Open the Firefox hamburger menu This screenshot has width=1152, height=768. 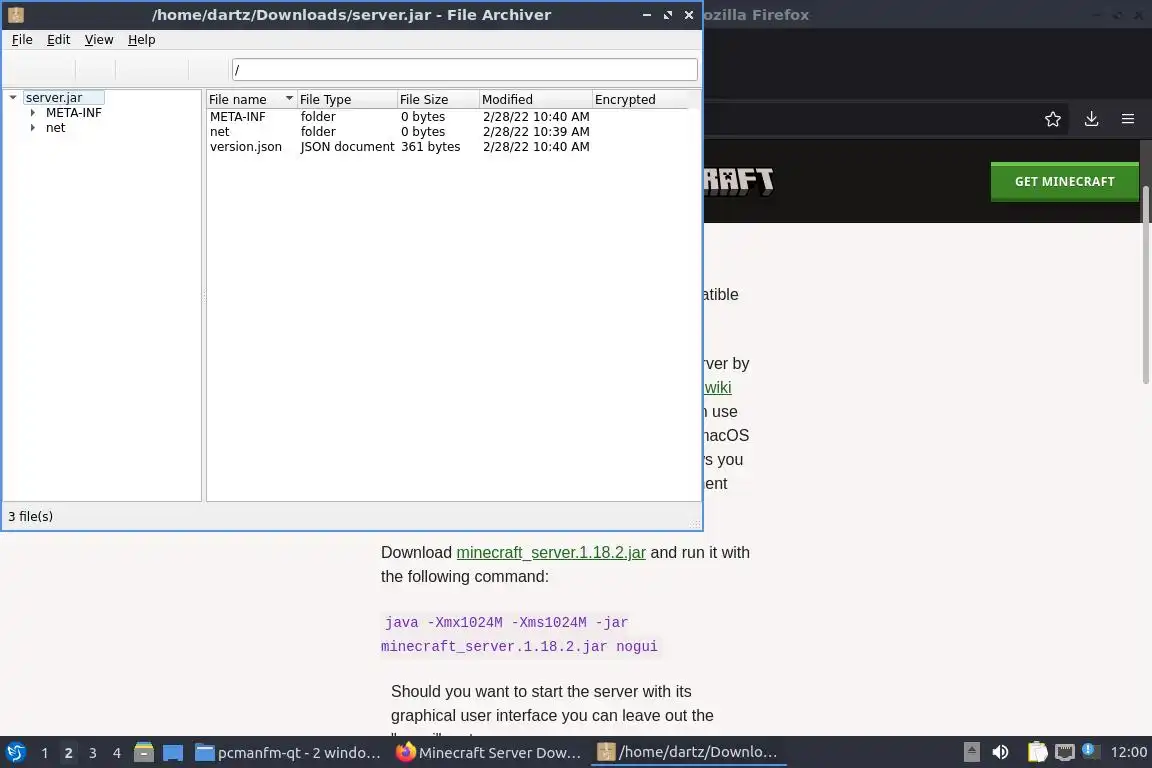tap(1128, 119)
